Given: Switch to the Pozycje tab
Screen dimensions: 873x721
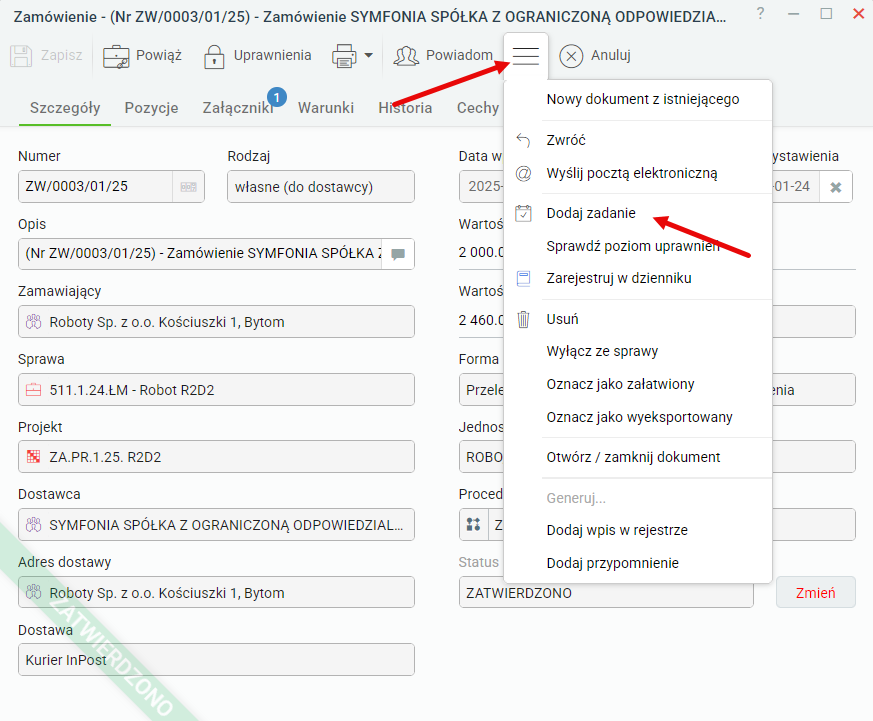Looking at the screenshot, I should coord(151,108).
